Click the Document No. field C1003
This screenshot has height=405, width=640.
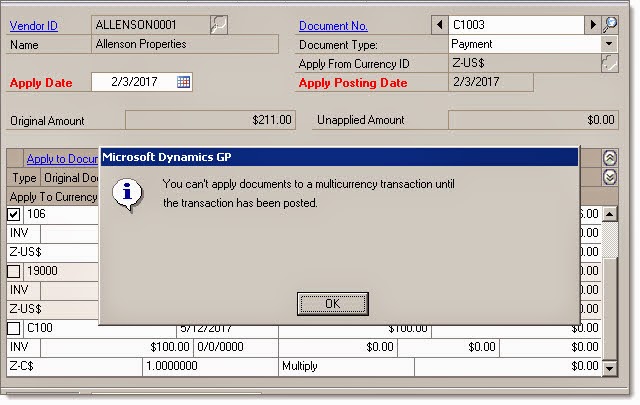click(516, 25)
